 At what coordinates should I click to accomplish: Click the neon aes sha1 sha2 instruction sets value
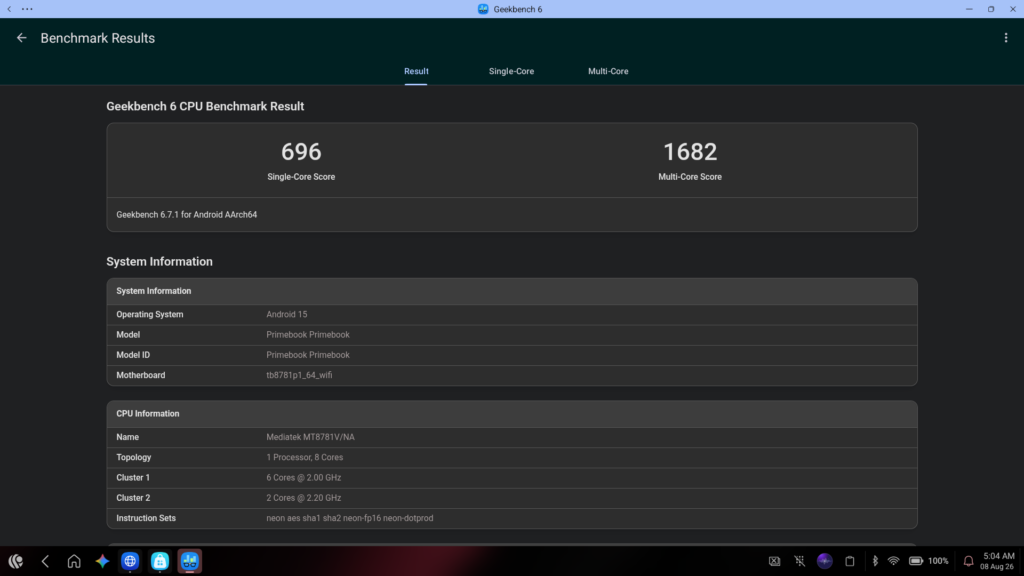click(x=349, y=518)
